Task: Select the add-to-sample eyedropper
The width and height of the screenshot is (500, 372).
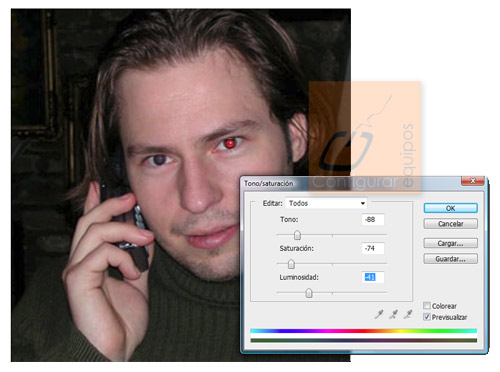Action: pyautogui.click(x=393, y=314)
